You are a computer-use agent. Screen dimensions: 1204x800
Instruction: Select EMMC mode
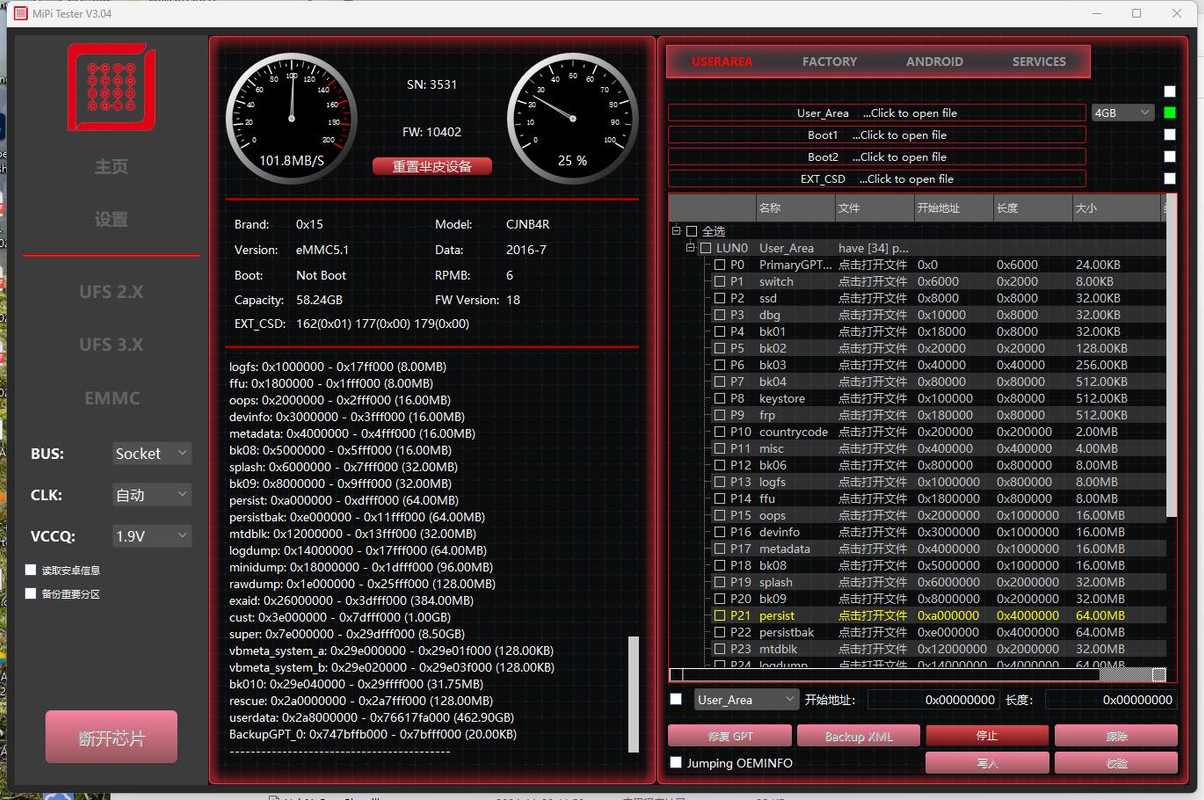coord(111,398)
